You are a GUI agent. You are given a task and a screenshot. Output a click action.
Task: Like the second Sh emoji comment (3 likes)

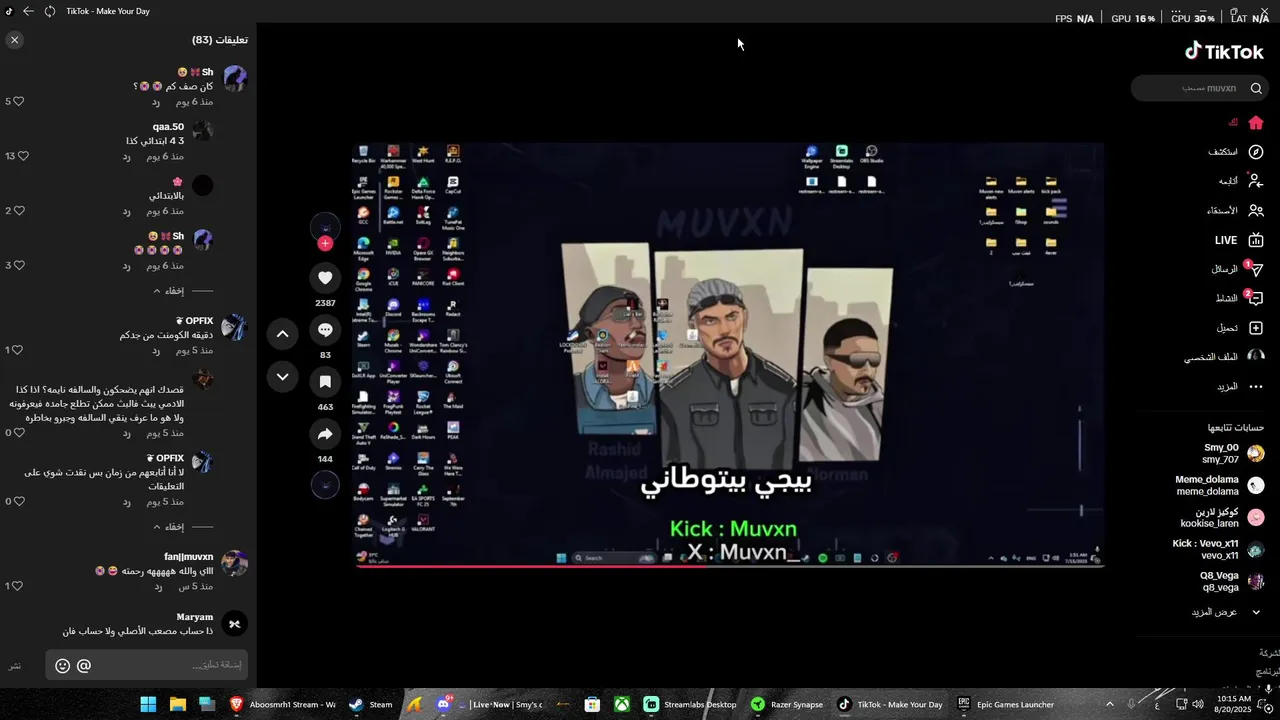[x=18, y=265]
